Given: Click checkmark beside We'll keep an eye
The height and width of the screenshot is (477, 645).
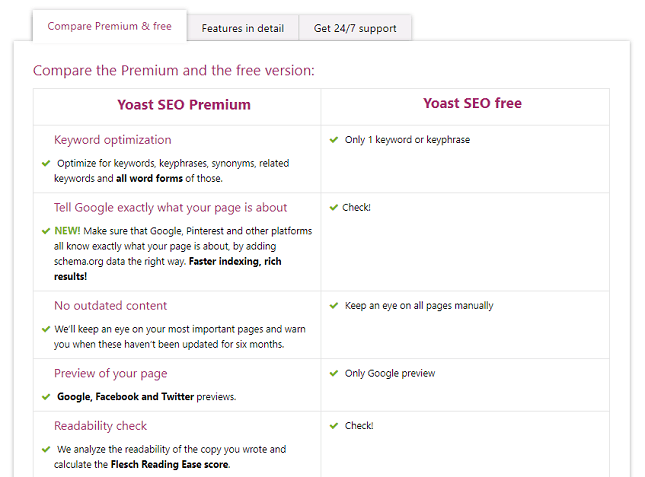Looking at the screenshot, I should 46,329.
